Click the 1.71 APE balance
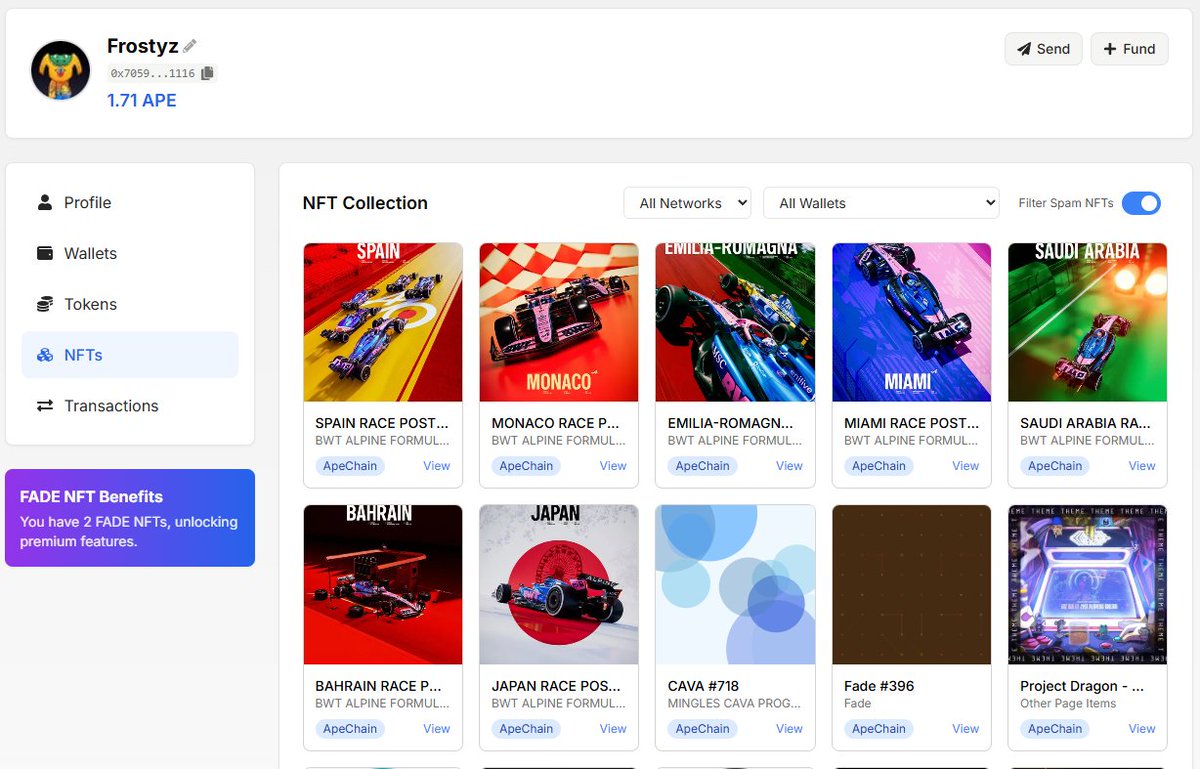1200x769 pixels. coord(142,100)
